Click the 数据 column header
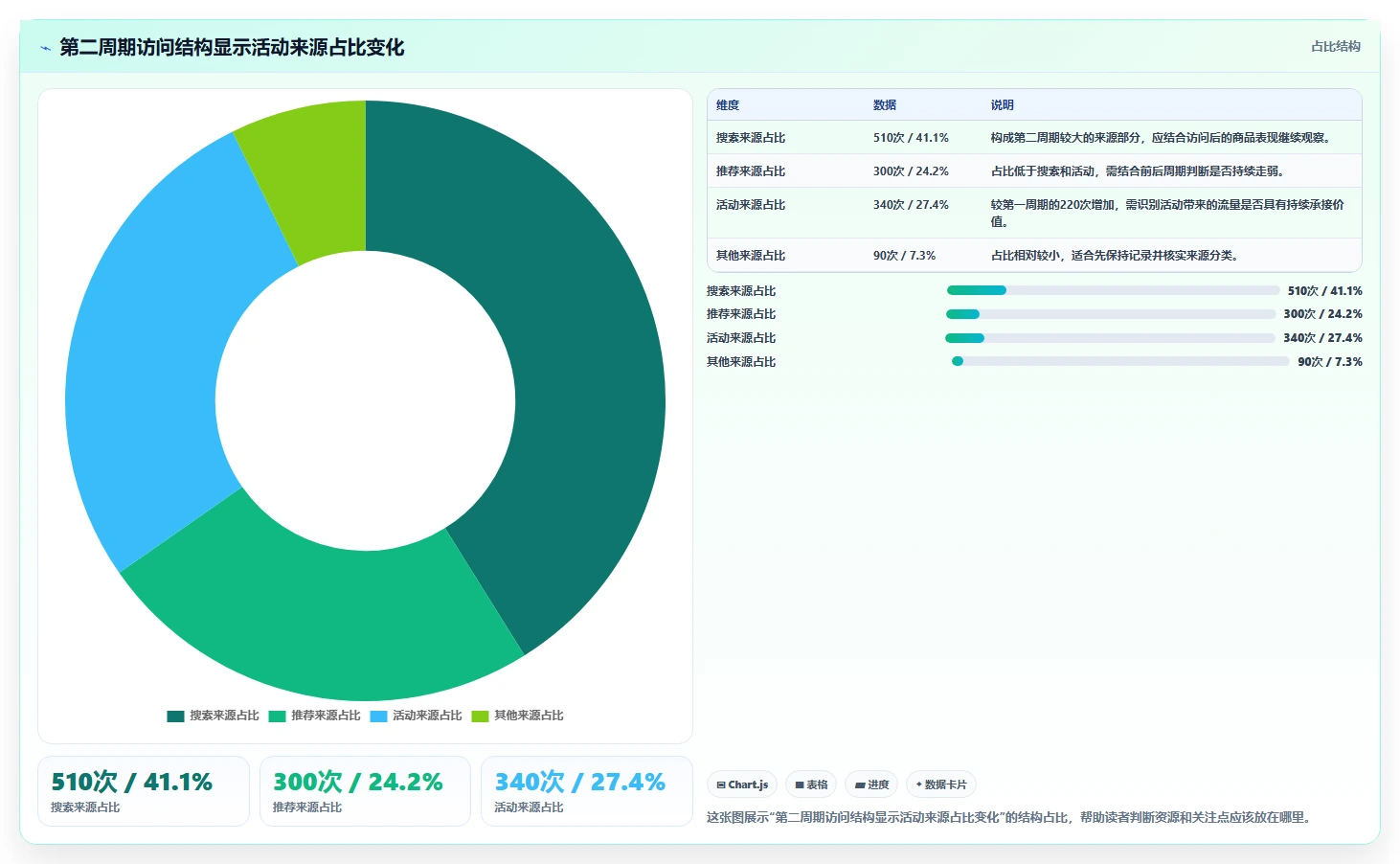The height and width of the screenshot is (864, 1400). pos(885,105)
